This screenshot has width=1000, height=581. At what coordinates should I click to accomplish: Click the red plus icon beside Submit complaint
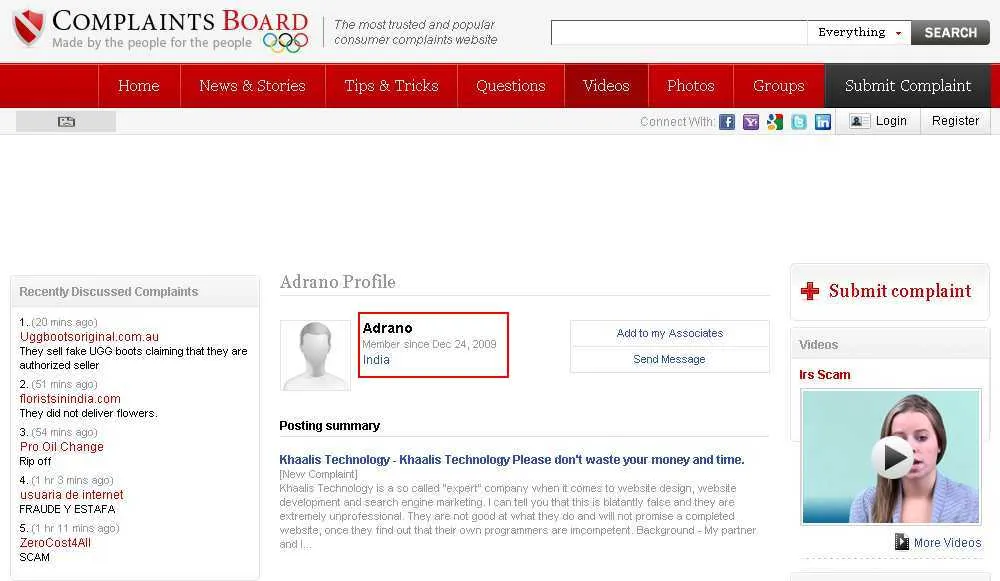tap(810, 291)
